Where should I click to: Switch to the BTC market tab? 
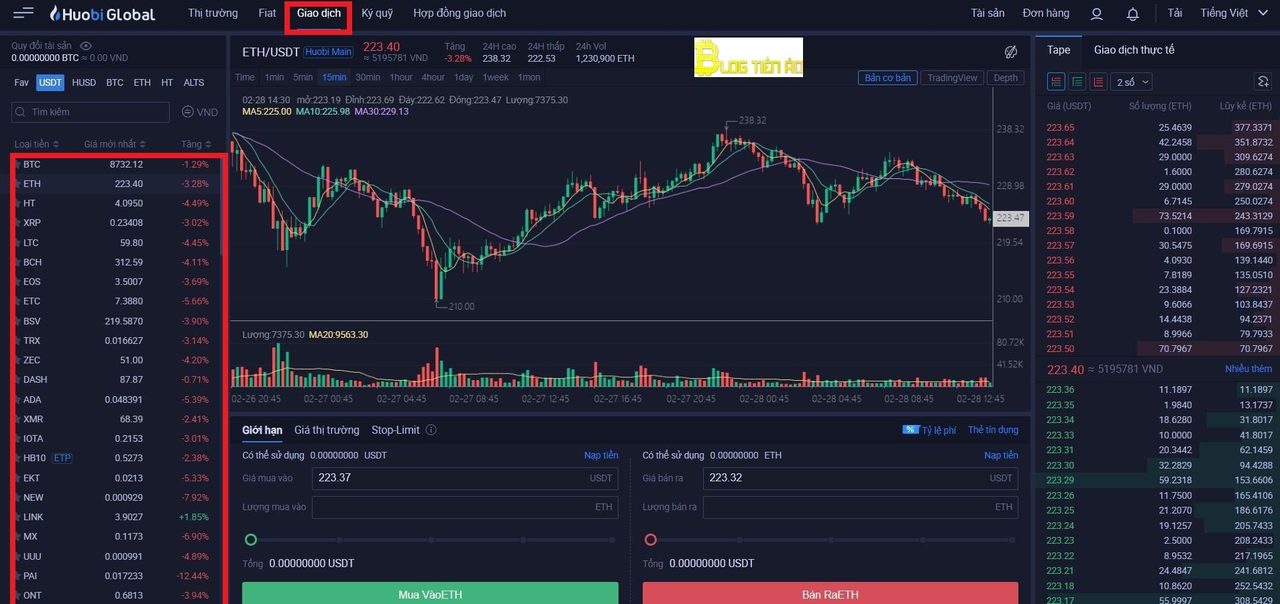[115, 83]
